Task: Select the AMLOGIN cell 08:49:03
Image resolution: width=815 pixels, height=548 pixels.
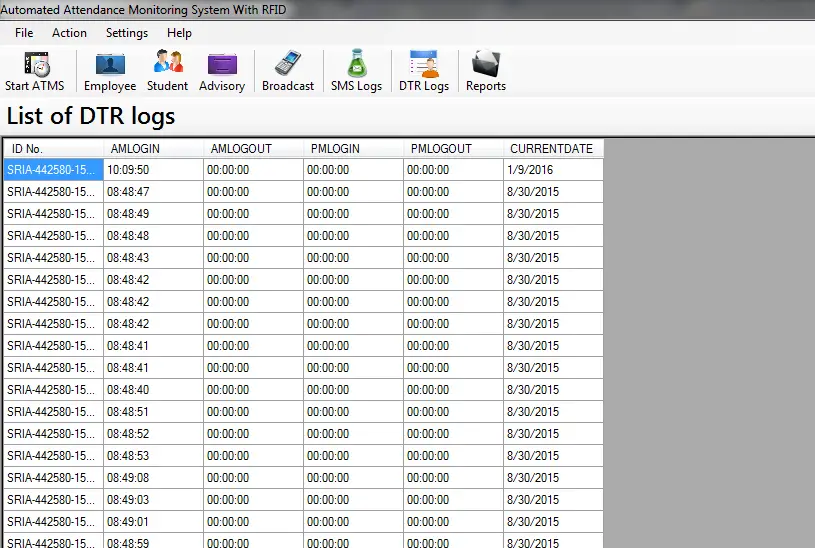Action: [153, 500]
